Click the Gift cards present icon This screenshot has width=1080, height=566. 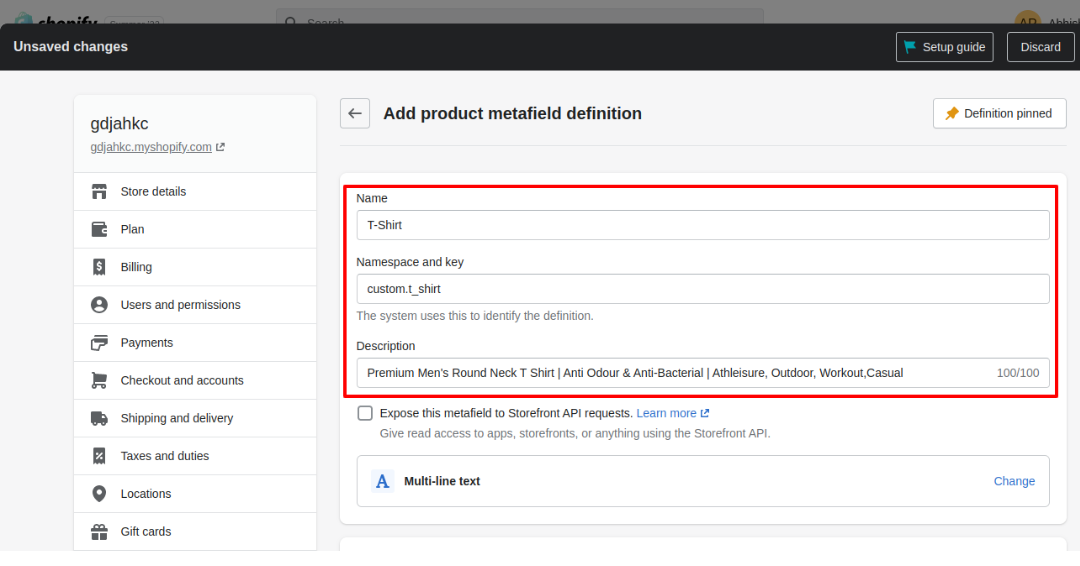click(99, 532)
